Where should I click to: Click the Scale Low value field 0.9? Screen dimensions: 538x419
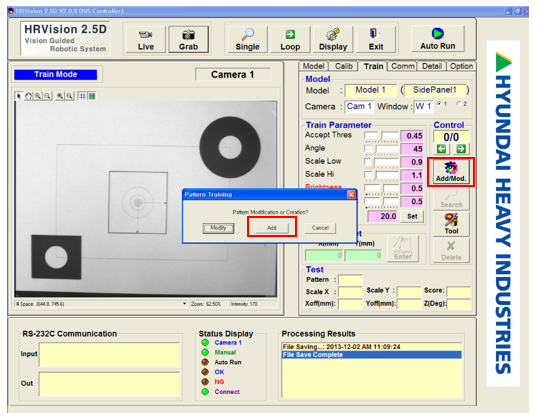[x=412, y=162]
